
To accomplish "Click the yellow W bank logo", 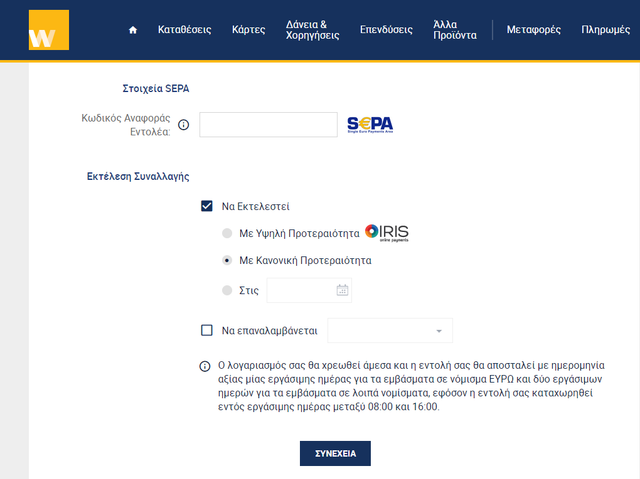I will point(49,30).
